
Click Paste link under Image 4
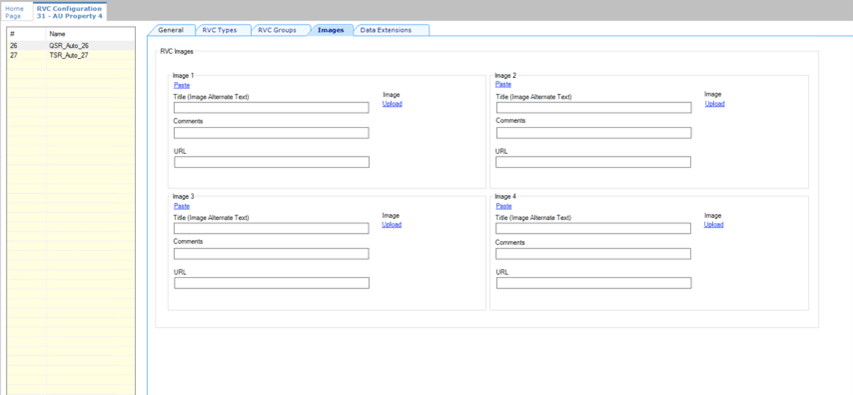coord(504,206)
